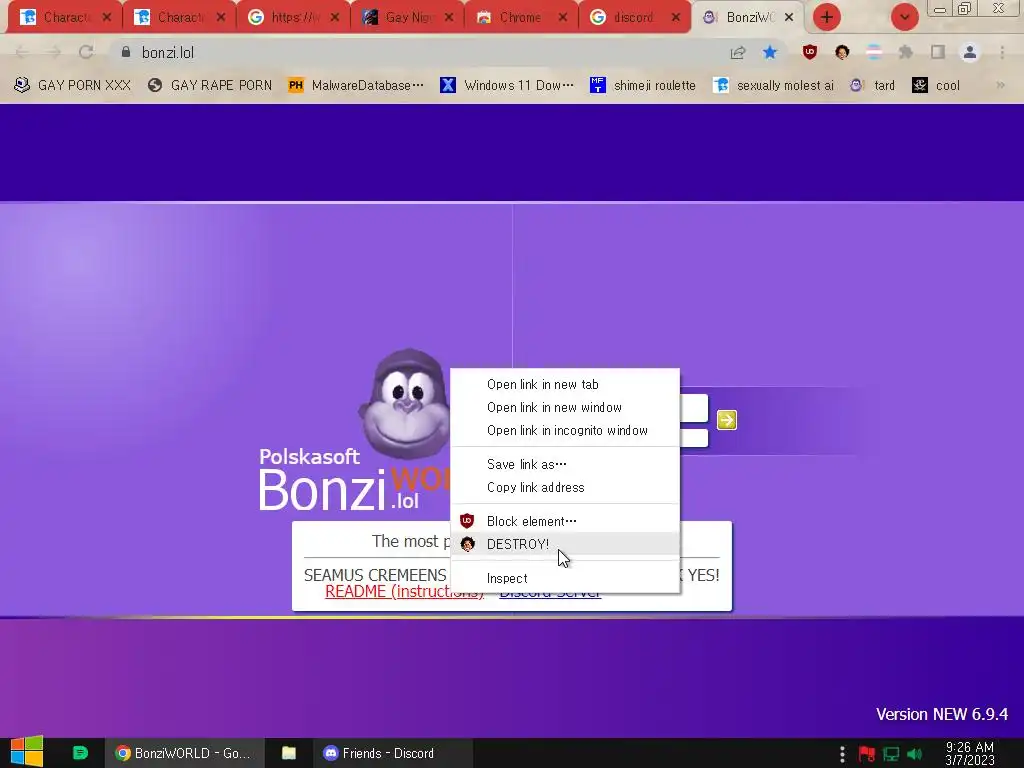This screenshot has height=768, width=1024.
Task: Click the forward navigation arrow
Action: (x=54, y=52)
